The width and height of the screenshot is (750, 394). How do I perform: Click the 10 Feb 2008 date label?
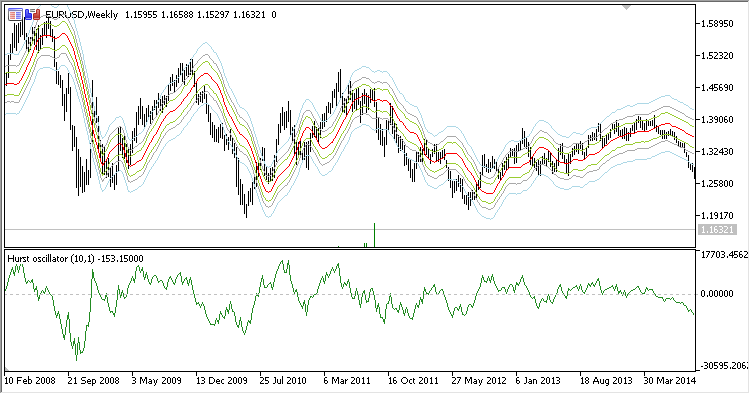click(x=30, y=381)
